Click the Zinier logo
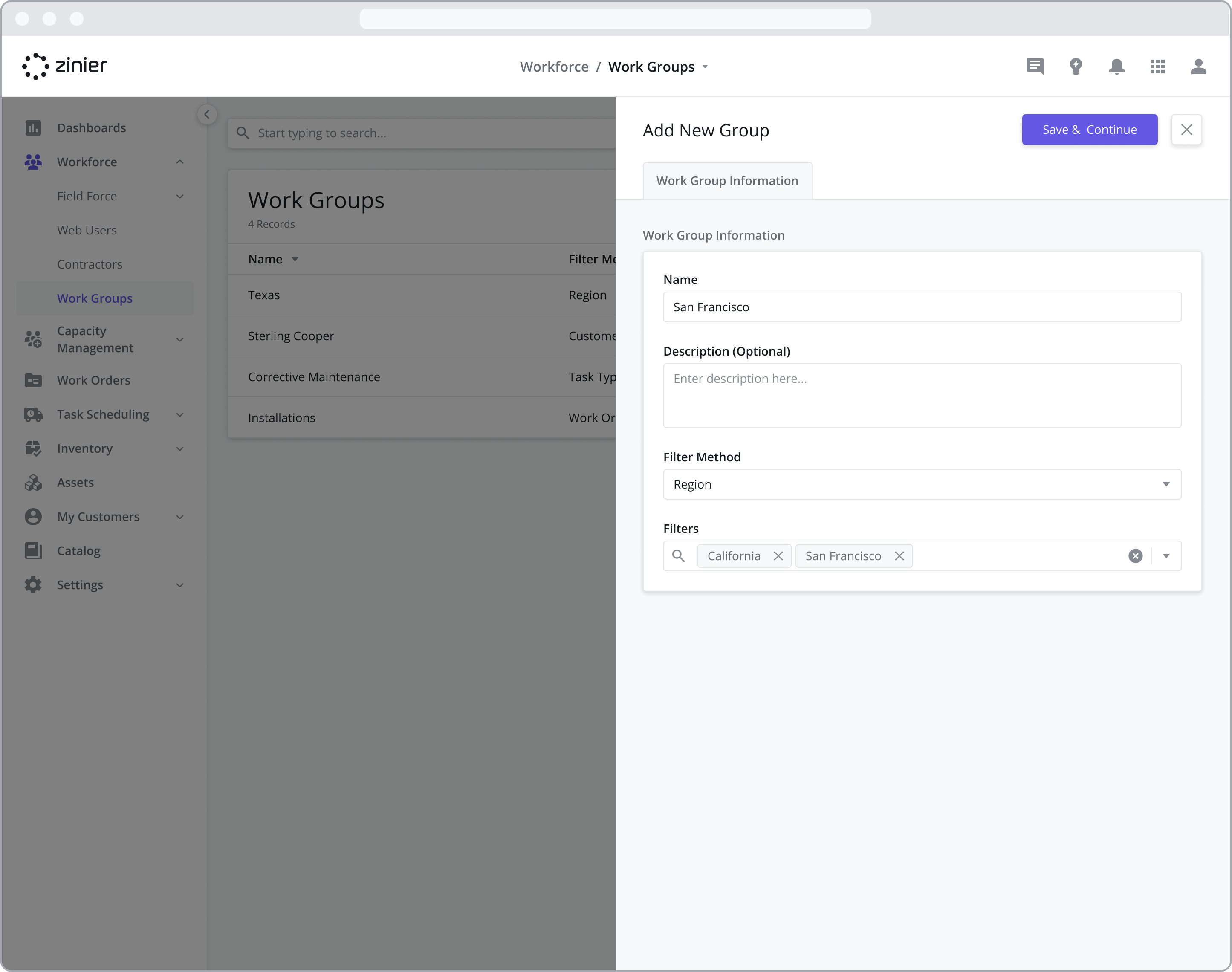 click(x=64, y=66)
